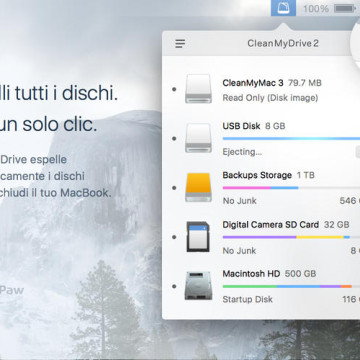Click the USB Disk drive name
Image resolution: width=360 pixels, height=360 pixels.
tap(241, 126)
